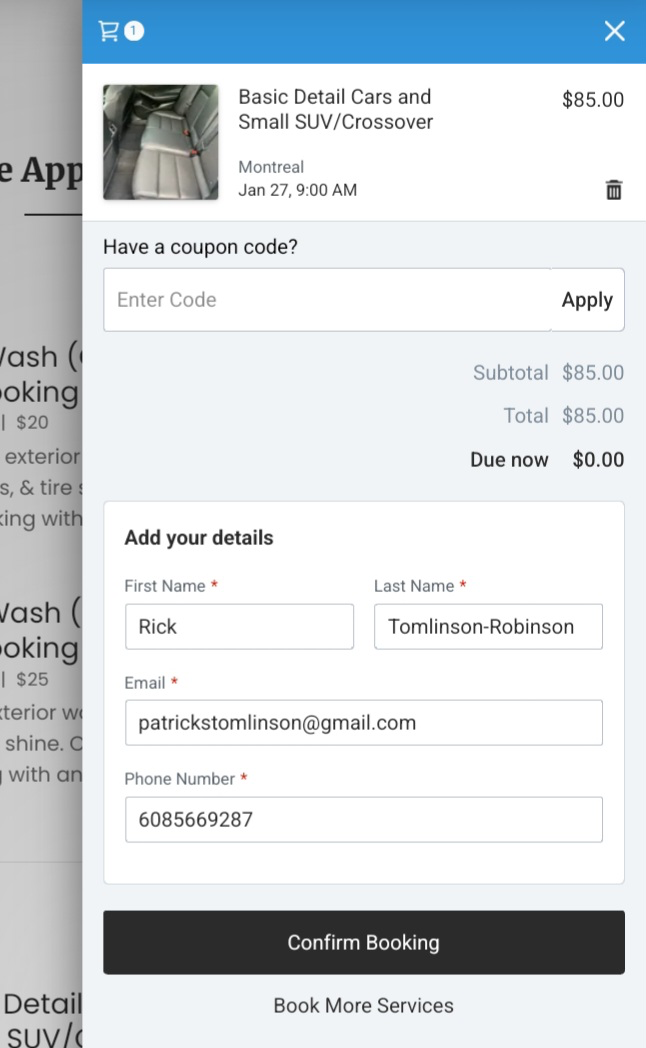This screenshot has height=1048, width=646.
Task: Select the Basic Detail Cars and Small SUV/Crossover title
Action: (x=335, y=109)
